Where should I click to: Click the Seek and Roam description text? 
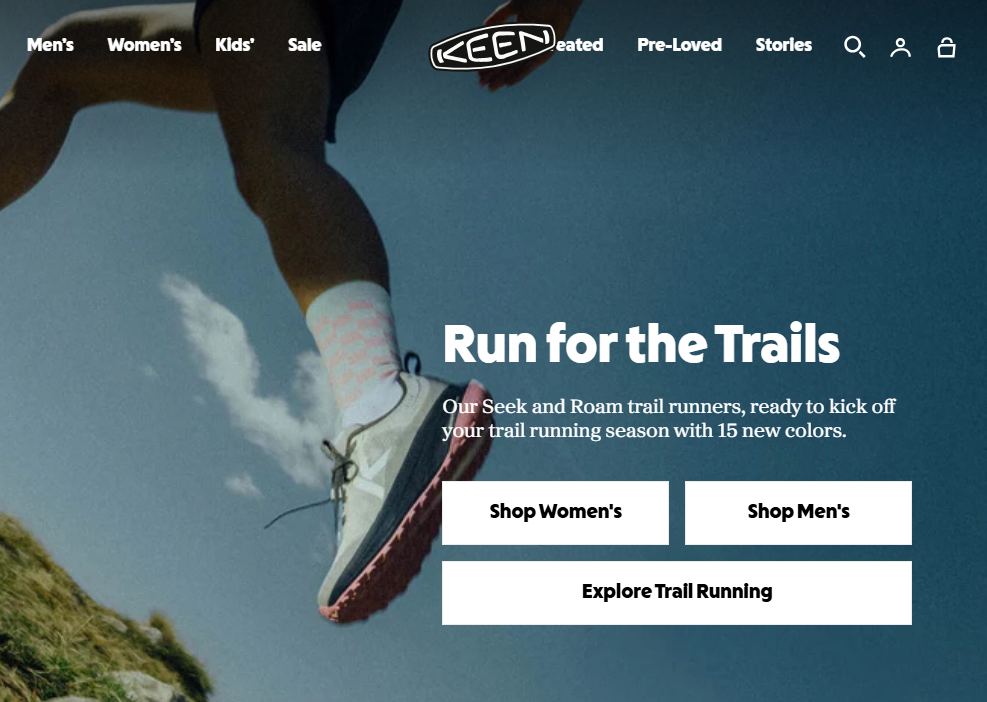(x=668, y=418)
